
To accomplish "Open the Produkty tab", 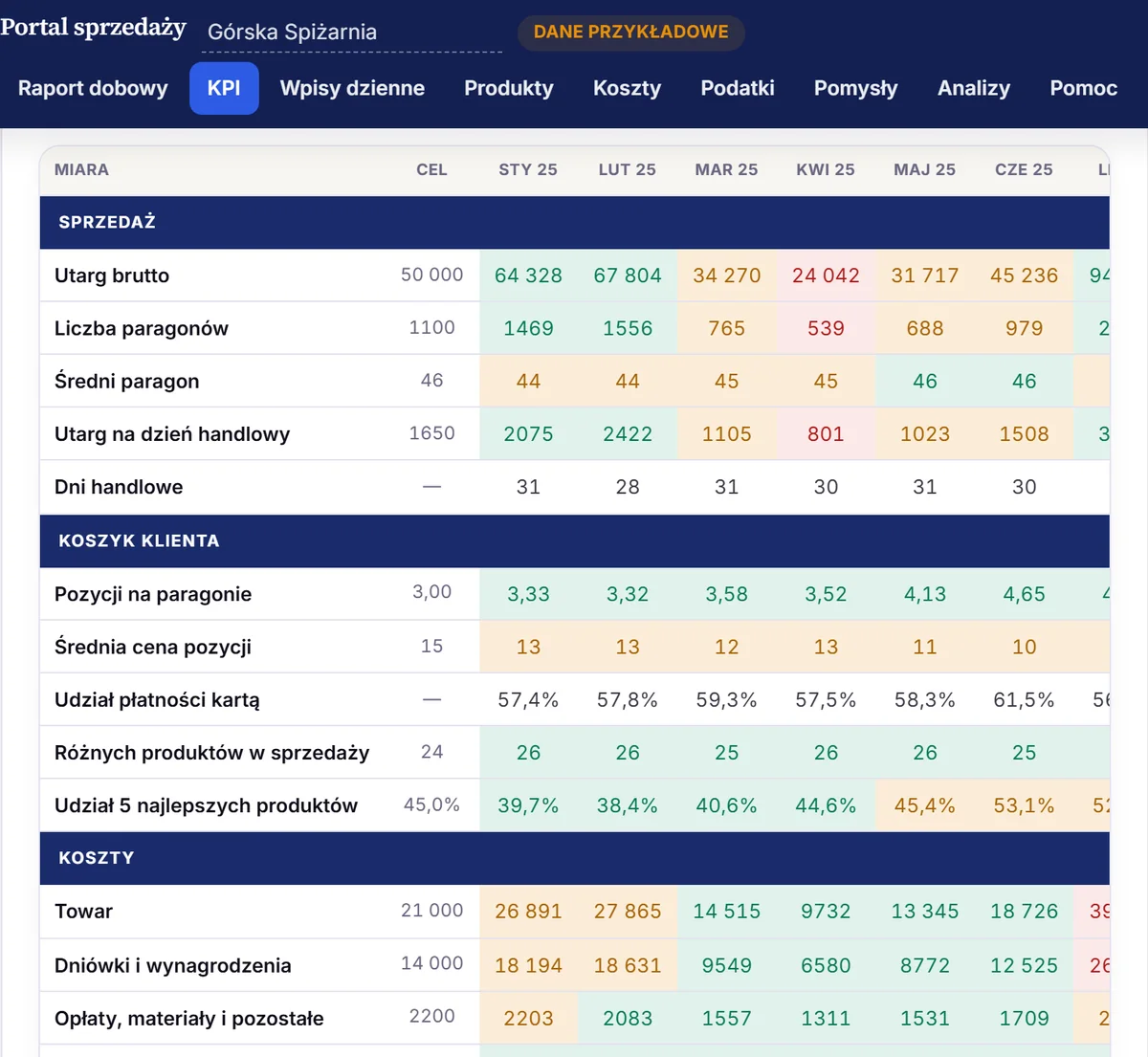I will click(x=509, y=88).
